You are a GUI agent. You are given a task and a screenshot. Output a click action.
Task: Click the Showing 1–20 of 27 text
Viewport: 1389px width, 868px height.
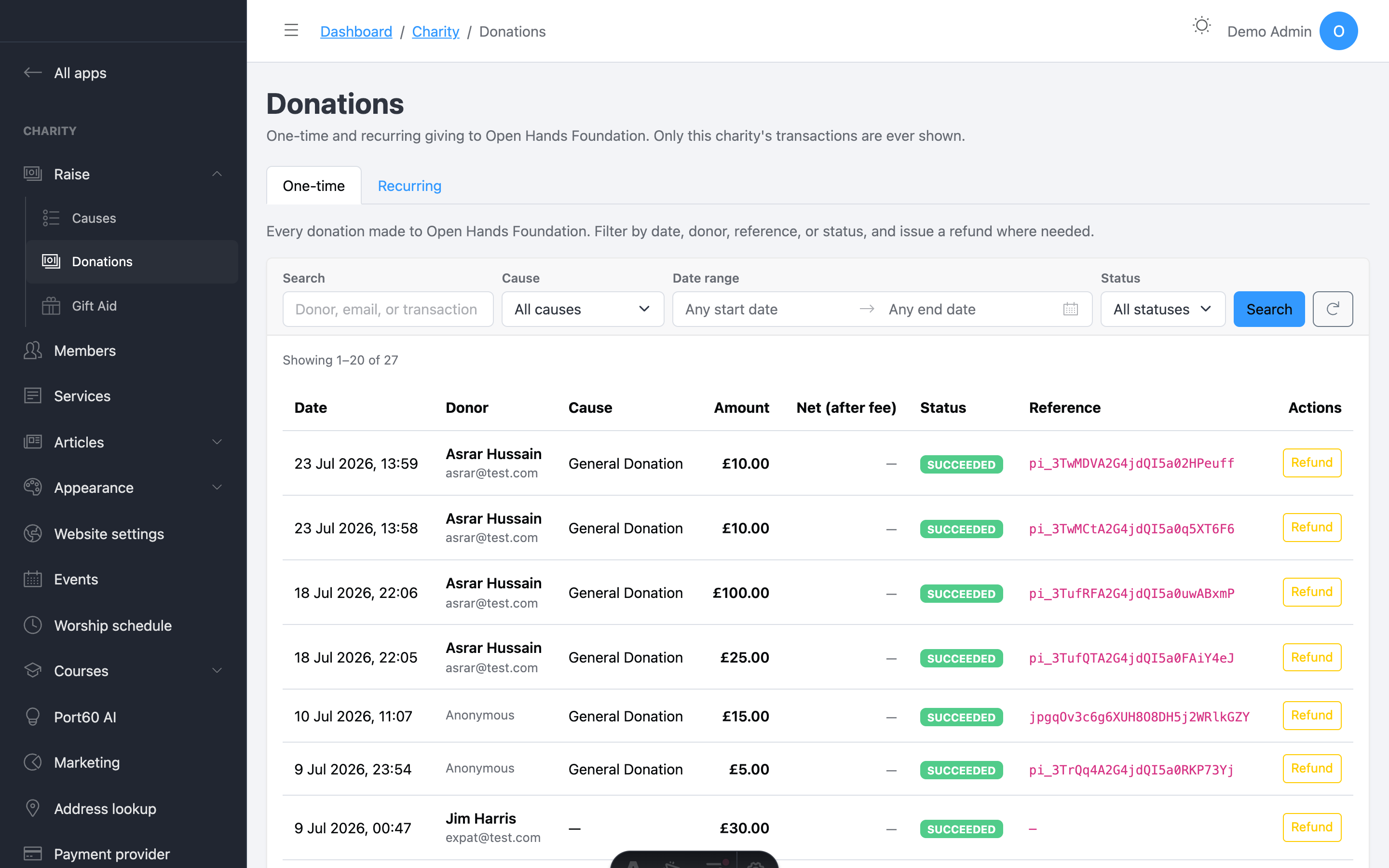[x=340, y=360]
